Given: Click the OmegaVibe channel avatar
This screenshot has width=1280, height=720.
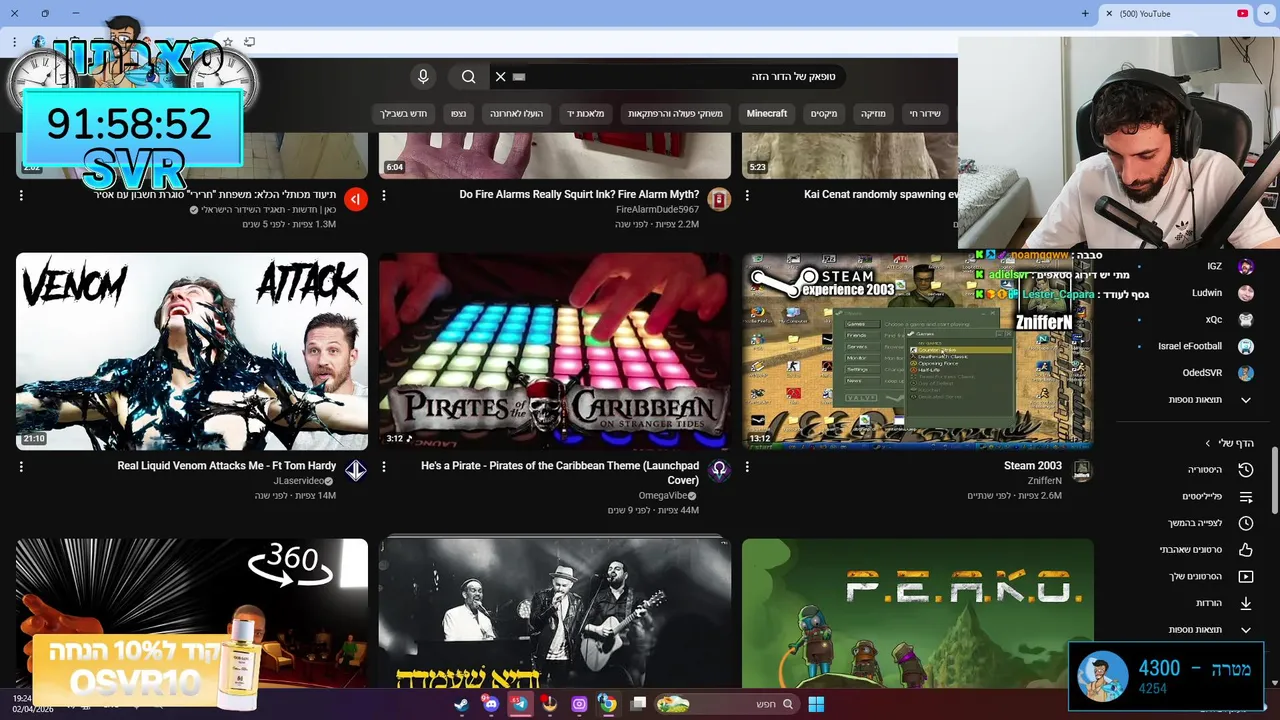Looking at the screenshot, I should 718,470.
